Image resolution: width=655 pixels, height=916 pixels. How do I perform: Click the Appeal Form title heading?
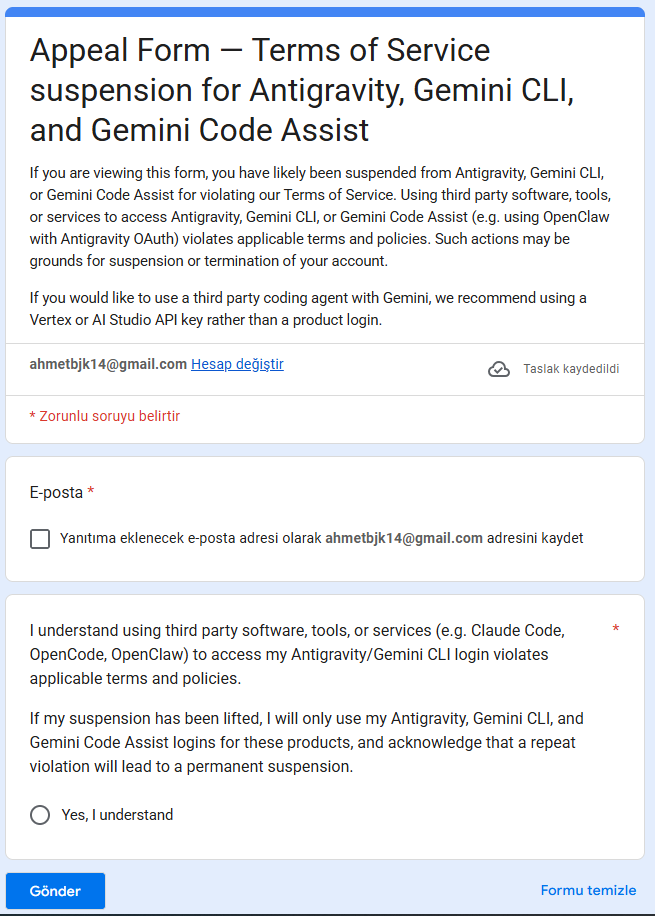[x=302, y=89]
